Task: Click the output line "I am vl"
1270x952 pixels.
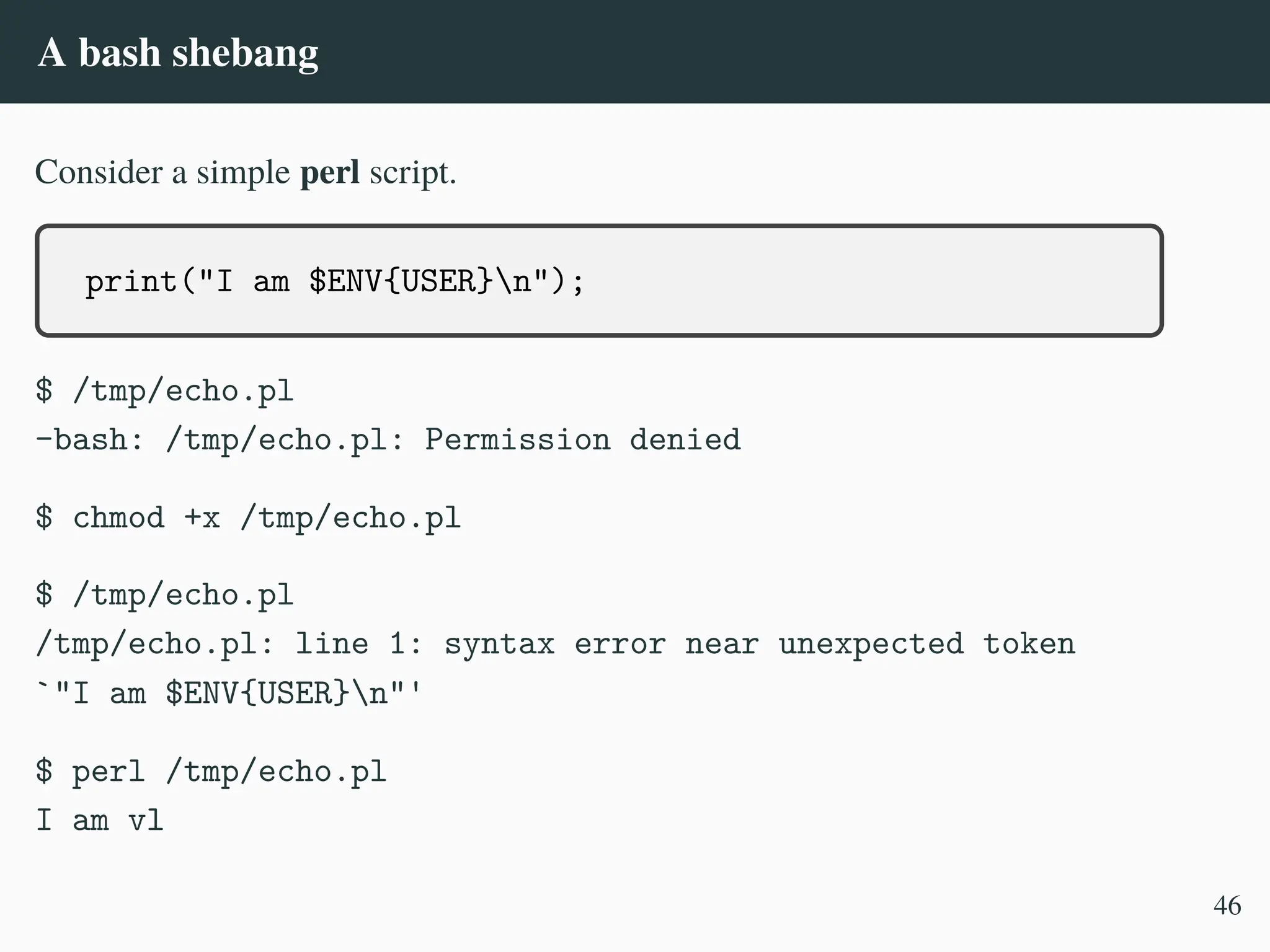Action: pyautogui.click(x=99, y=821)
